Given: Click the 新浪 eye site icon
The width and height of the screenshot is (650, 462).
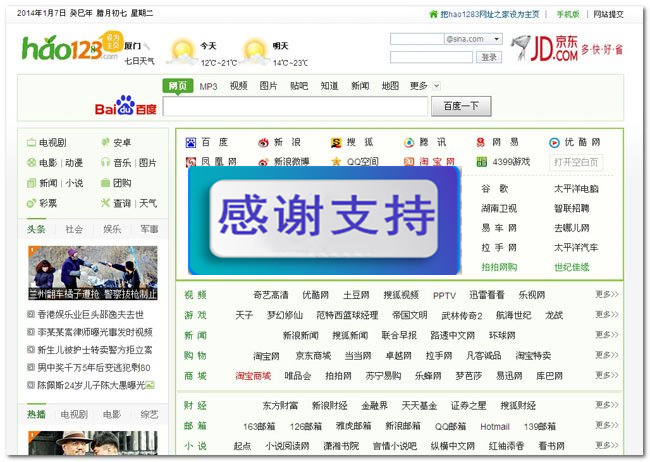Looking at the screenshot, I should click(x=263, y=143).
